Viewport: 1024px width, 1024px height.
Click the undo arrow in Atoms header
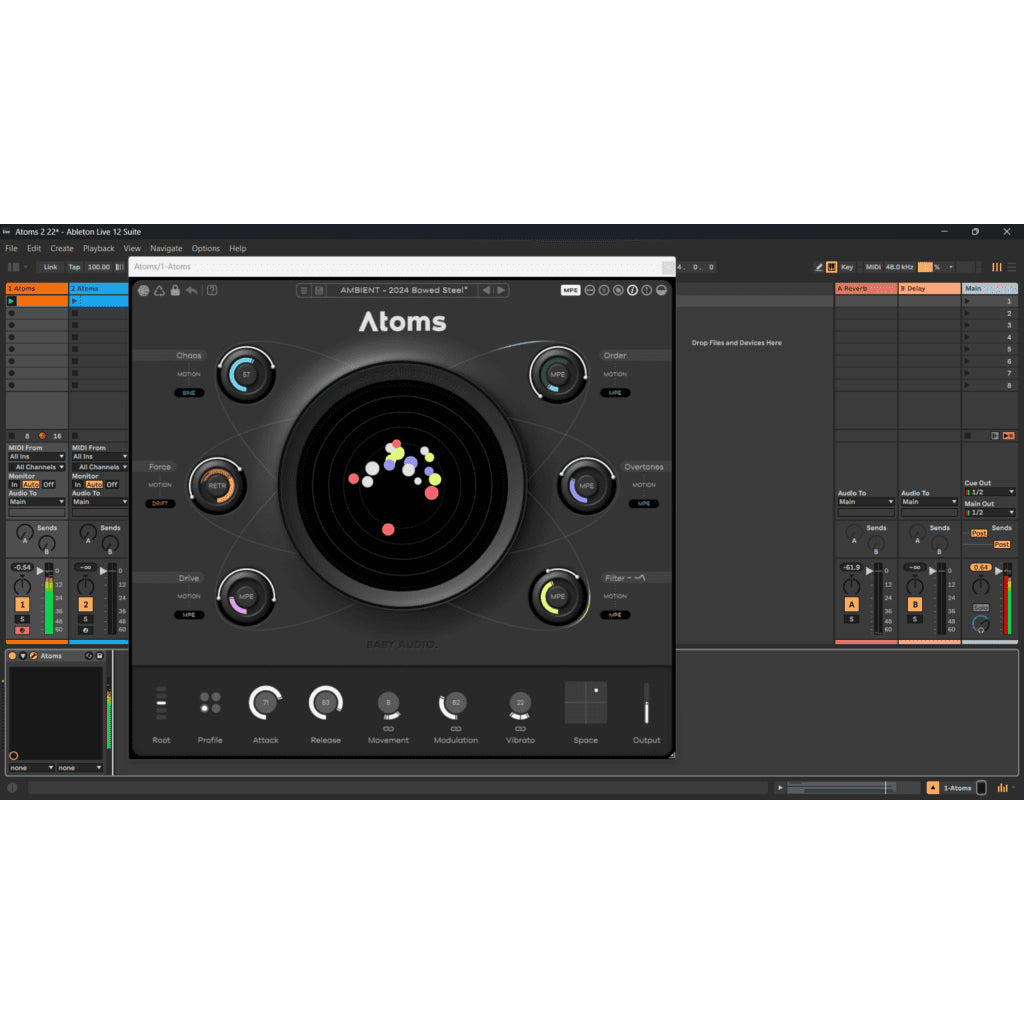190,290
